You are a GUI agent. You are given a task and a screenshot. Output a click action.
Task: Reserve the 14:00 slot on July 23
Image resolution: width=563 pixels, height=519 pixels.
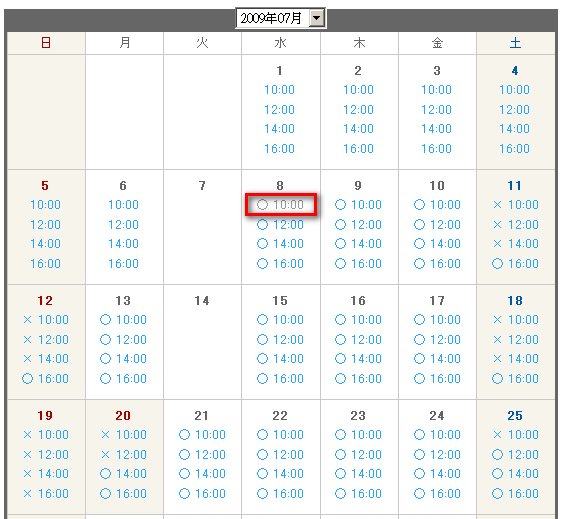tap(358, 473)
